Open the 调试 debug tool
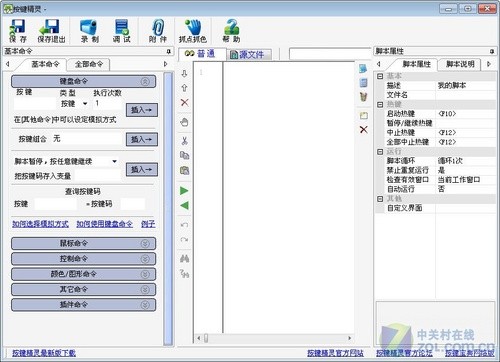Image resolution: width=500 pixels, height=362 pixels. click(x=121, y=31)
